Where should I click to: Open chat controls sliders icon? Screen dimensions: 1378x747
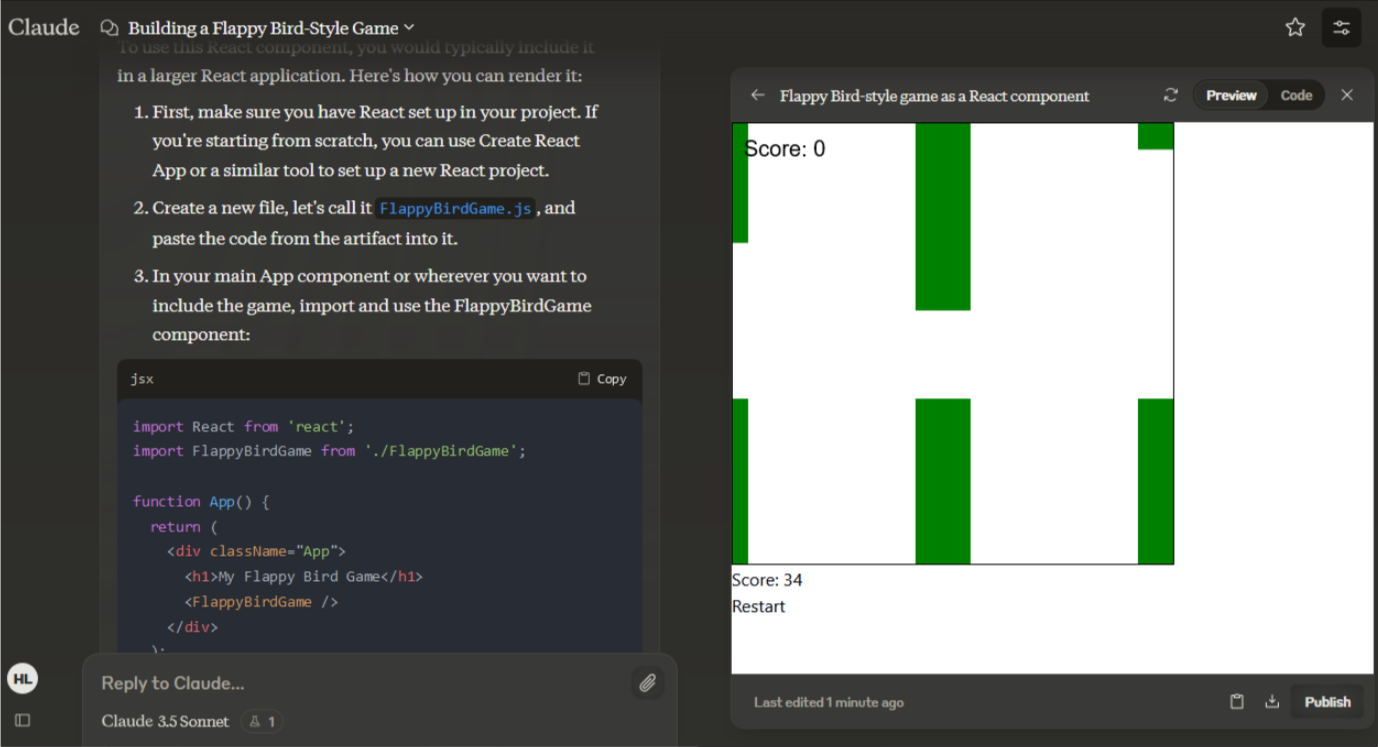[1341, 27]
